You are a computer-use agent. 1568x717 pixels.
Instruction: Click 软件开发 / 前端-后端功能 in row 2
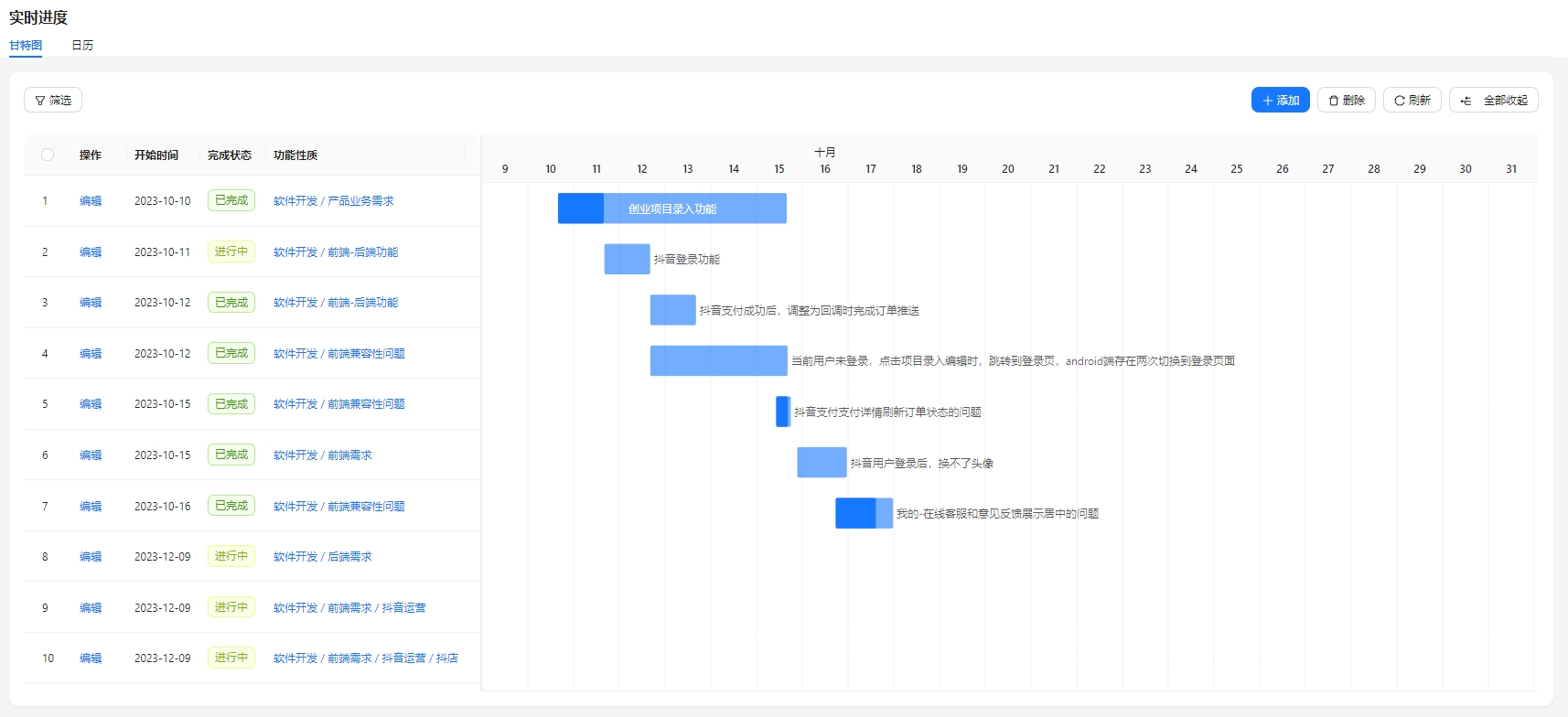point(336,251)
